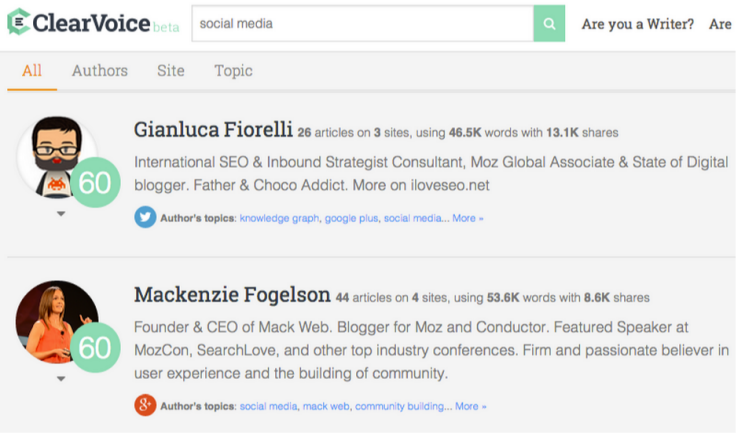This screenshot has width=738, height=433.
Task: Expand arrow below Gianluca Fiorelli's avatar
Action: [x=60, y=213]
